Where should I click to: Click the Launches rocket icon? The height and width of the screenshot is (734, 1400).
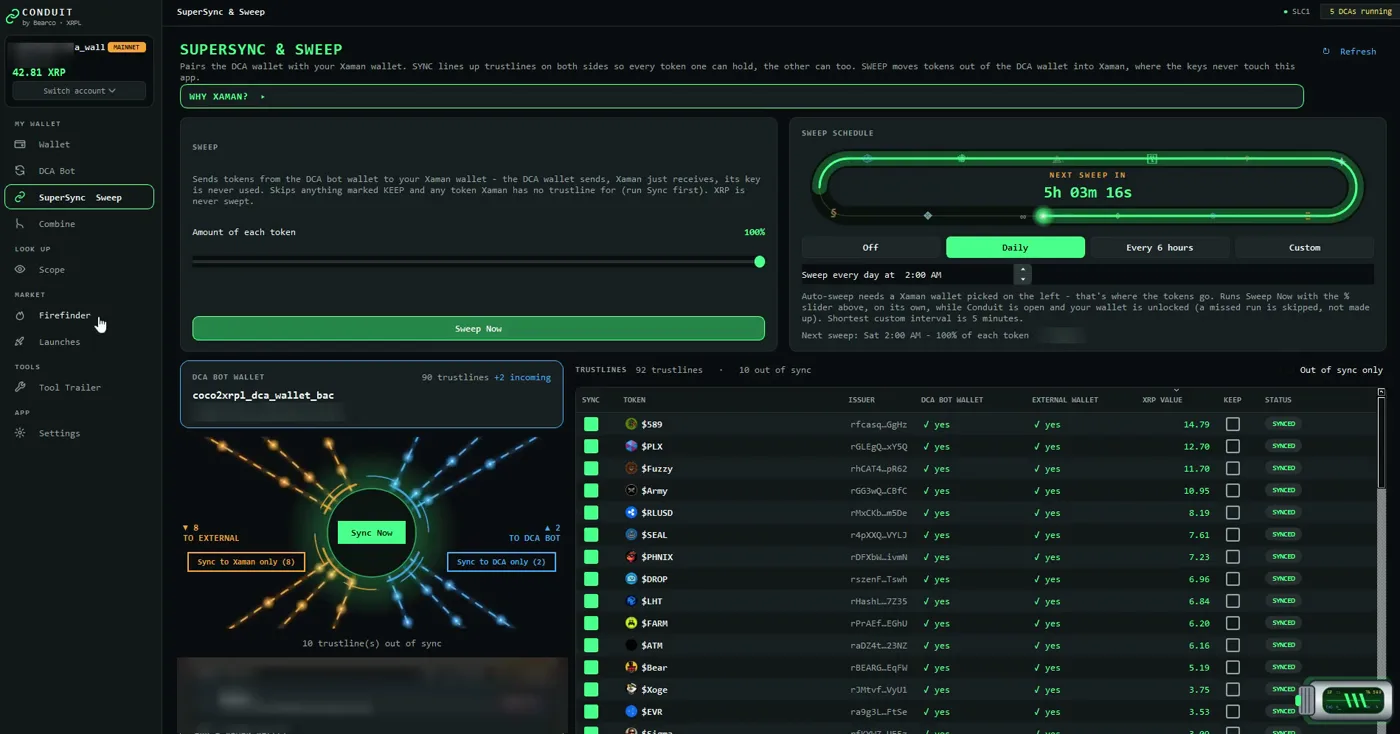[20, 342]
